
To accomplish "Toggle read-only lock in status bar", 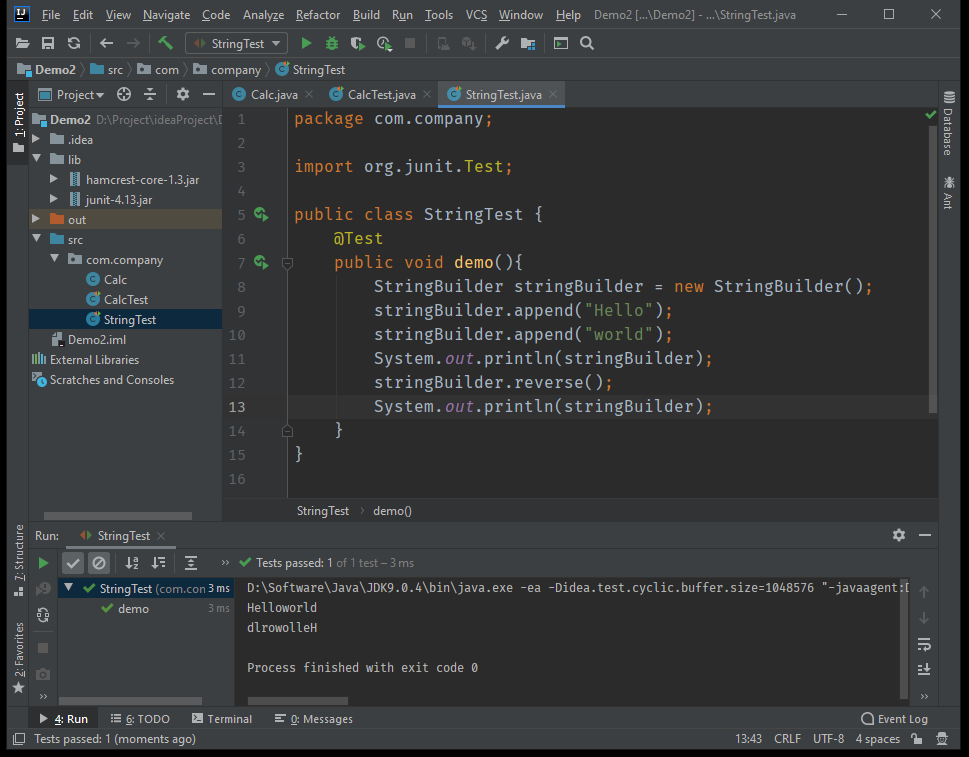I will point(917,738).
